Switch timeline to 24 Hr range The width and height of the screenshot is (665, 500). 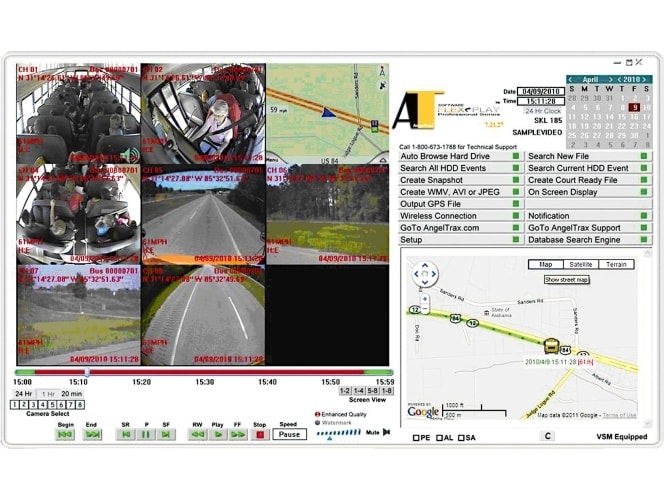click(23, 394)
